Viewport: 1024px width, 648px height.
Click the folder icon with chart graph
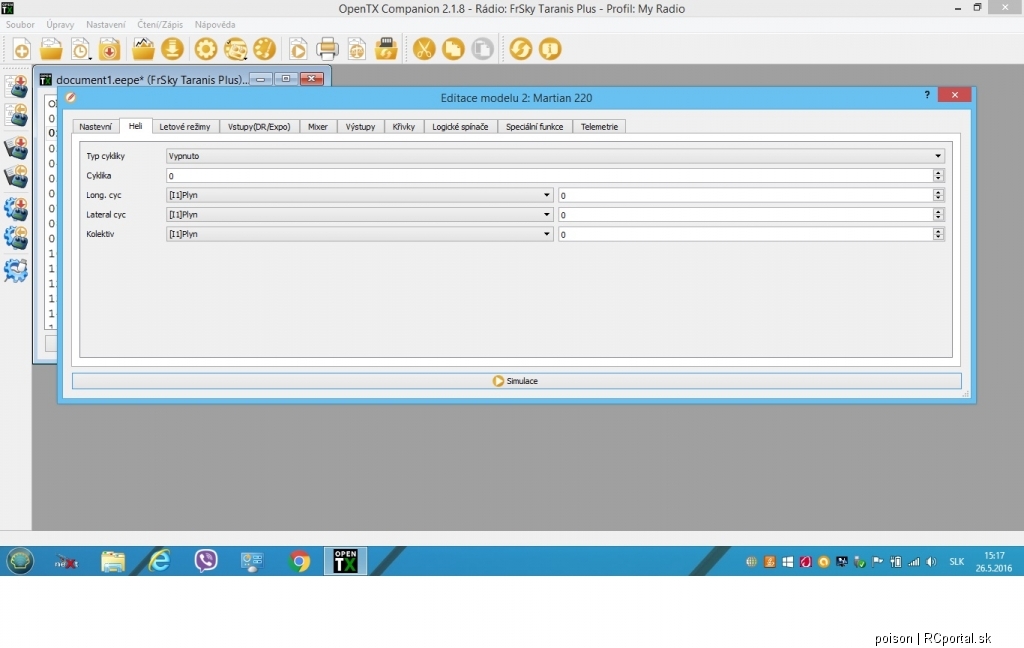143,49
